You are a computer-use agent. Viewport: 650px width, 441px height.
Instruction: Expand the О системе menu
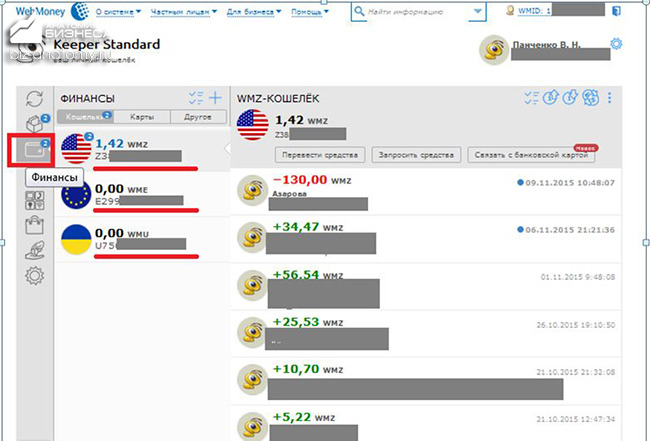tap(118, 12)
